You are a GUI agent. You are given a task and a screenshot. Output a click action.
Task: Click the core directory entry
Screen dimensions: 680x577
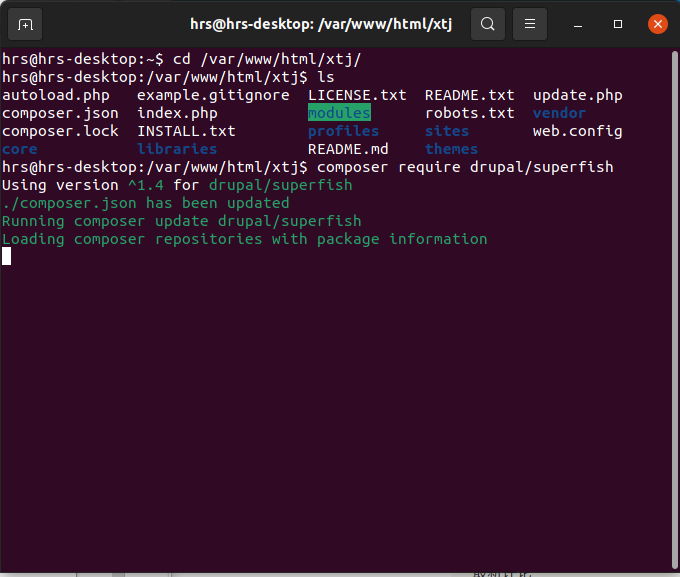point(20,149)
